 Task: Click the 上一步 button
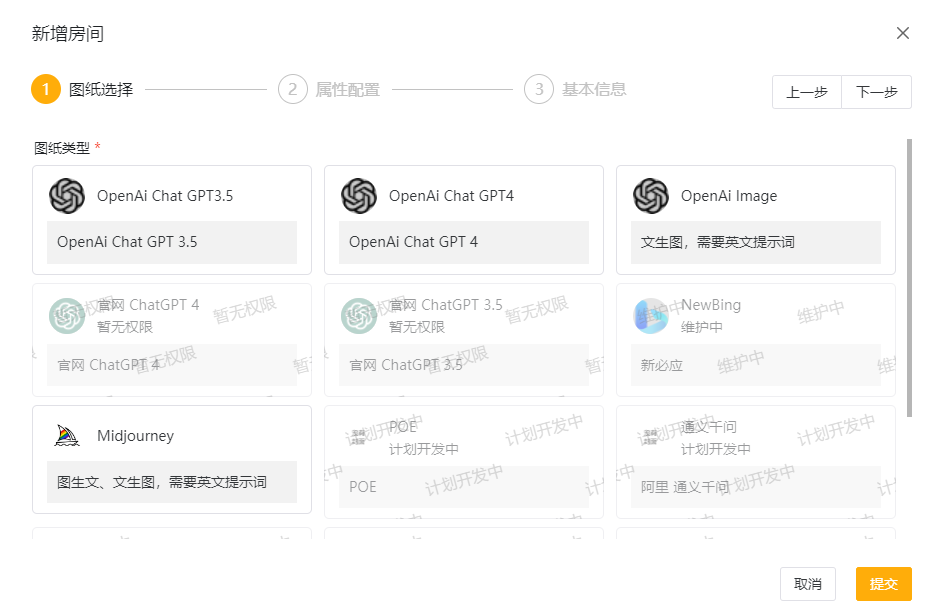[807, 92]
